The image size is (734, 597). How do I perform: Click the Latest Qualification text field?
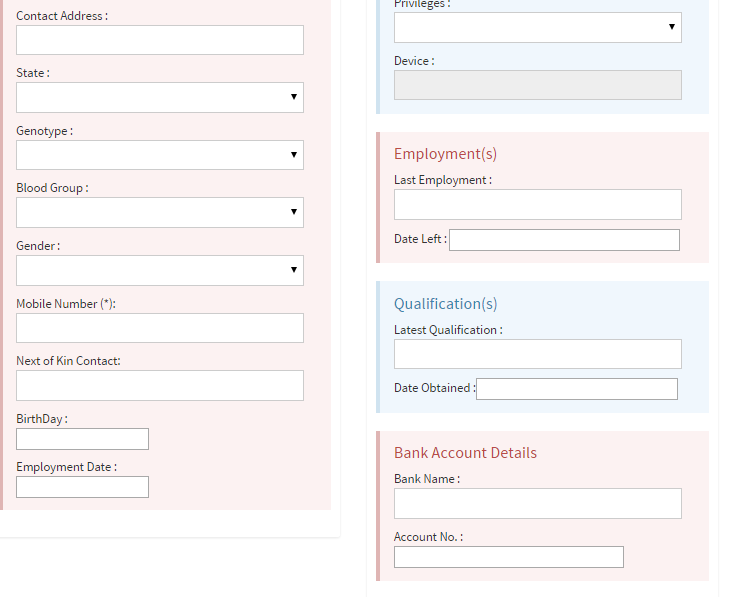click(x=537, y=354)
